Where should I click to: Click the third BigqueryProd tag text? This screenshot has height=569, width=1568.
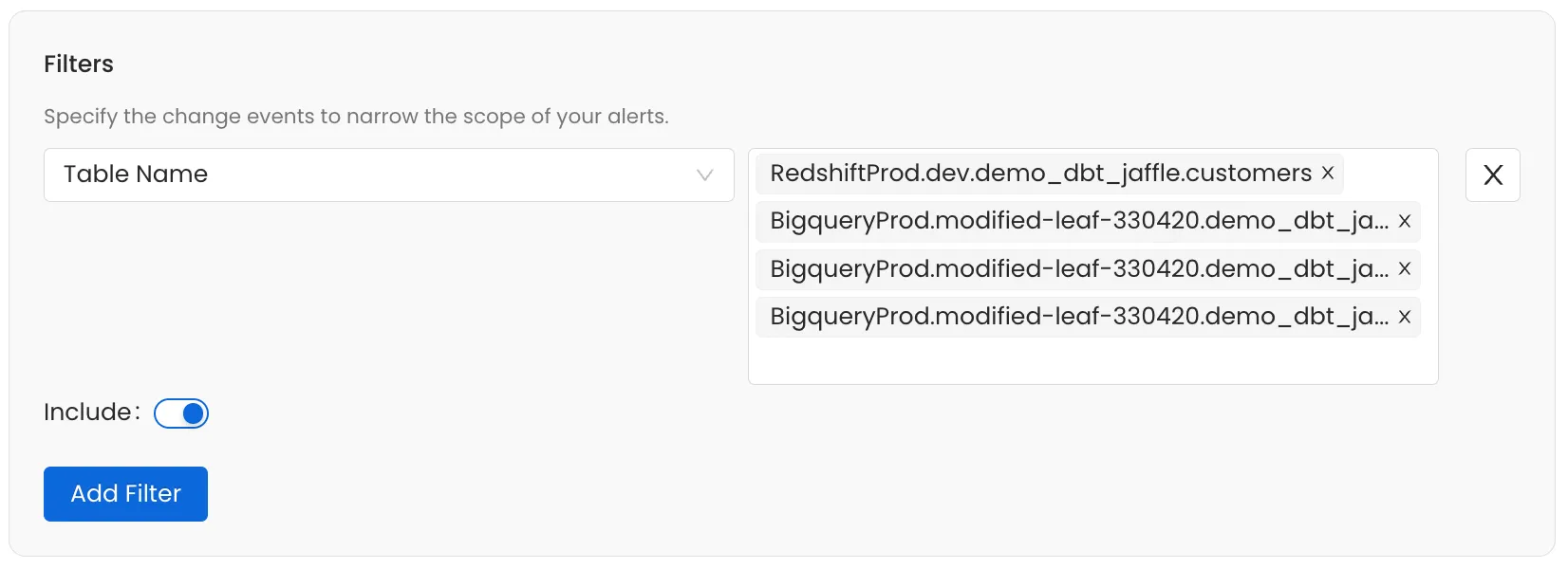pyautogui.click(x=1078, y=317)
